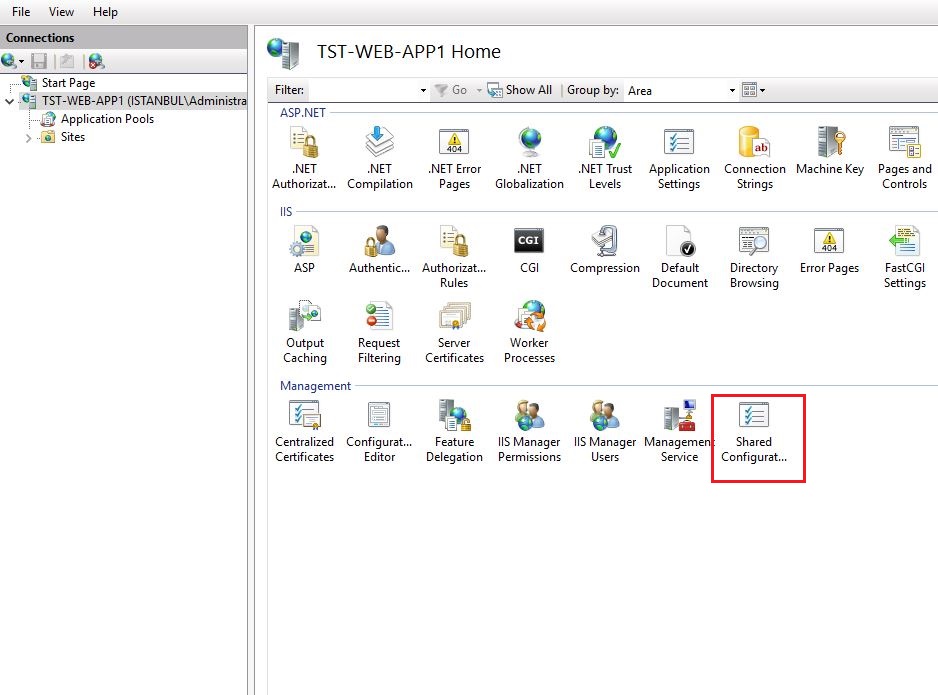Open the ASP feature icon
The width and height of the screenshot is (938, 695).
click(304, 249)
